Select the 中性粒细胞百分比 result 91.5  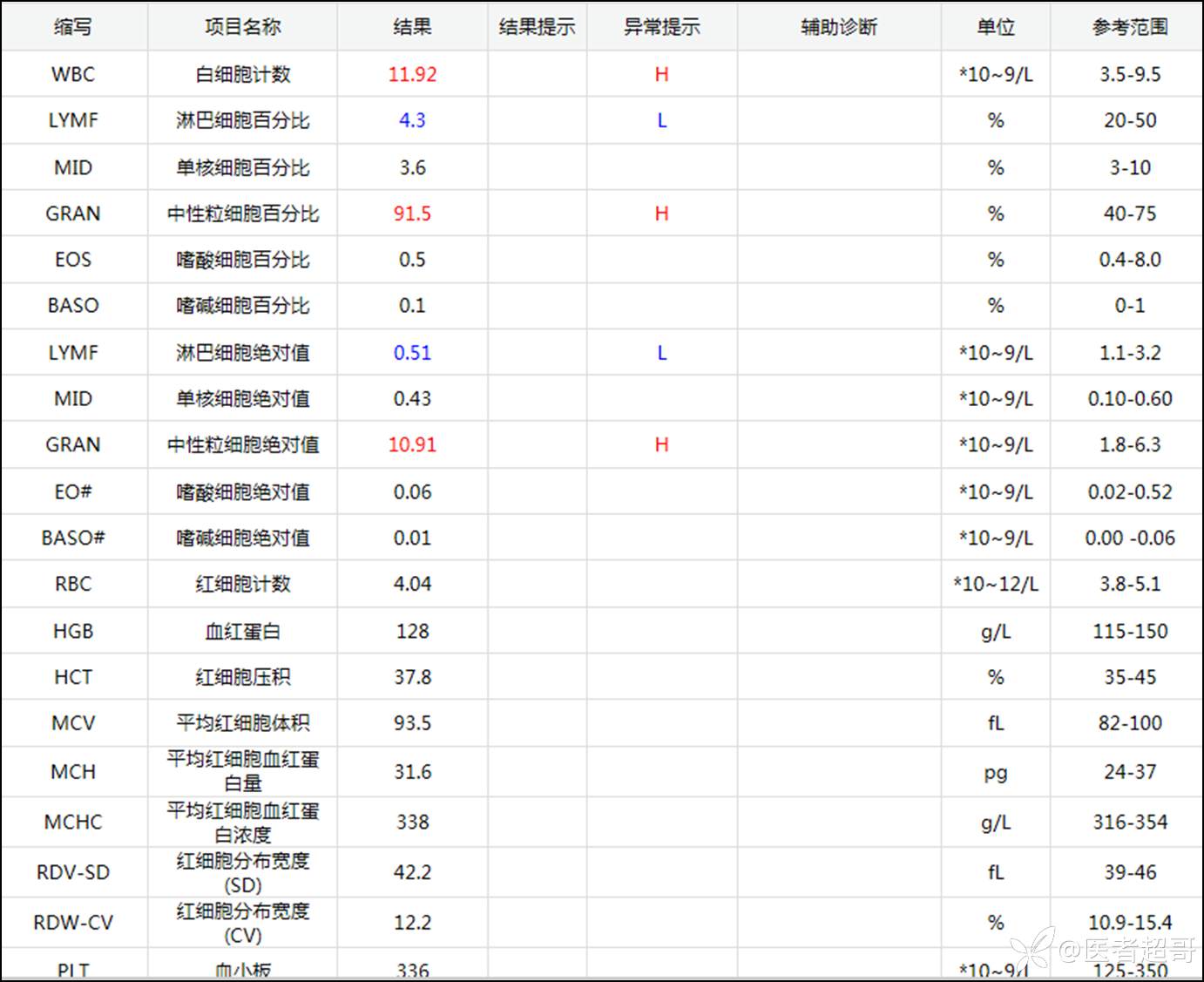(x=412, y=213)
